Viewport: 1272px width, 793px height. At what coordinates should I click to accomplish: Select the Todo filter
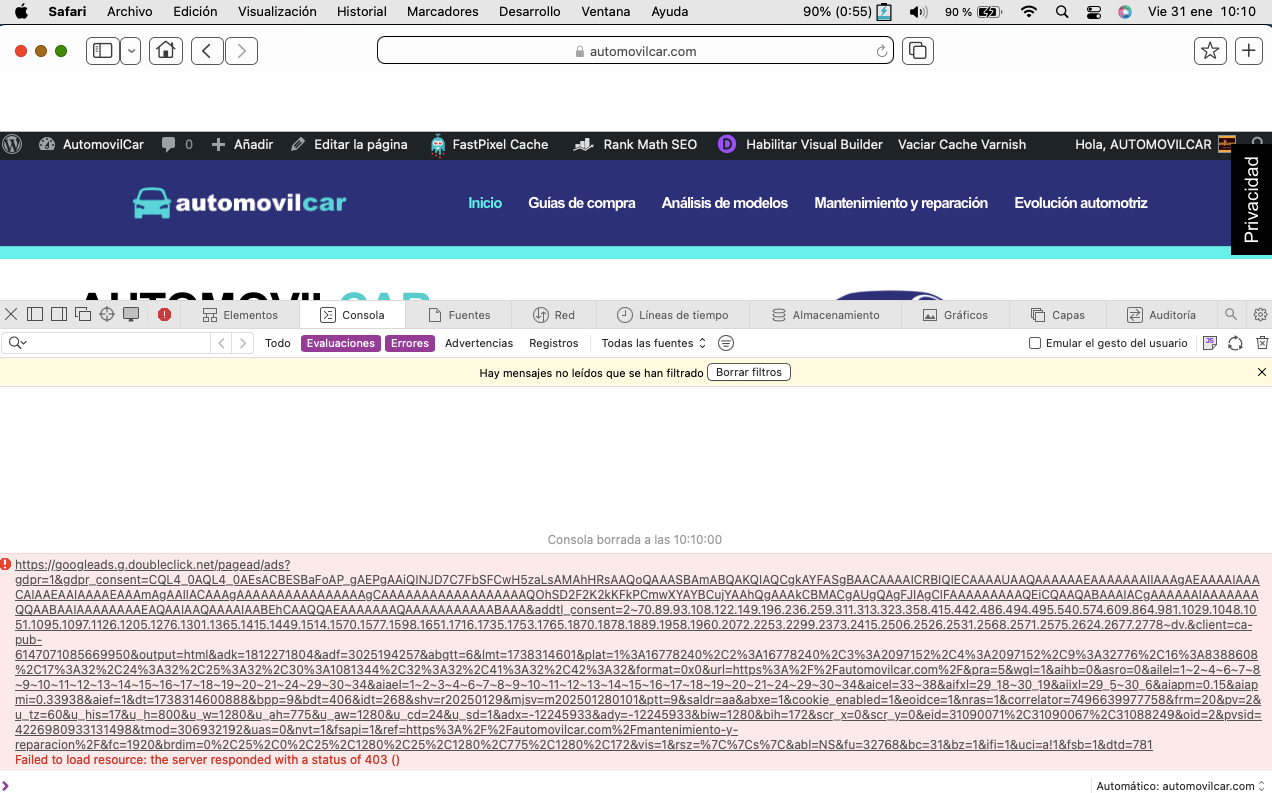point(278,343)
